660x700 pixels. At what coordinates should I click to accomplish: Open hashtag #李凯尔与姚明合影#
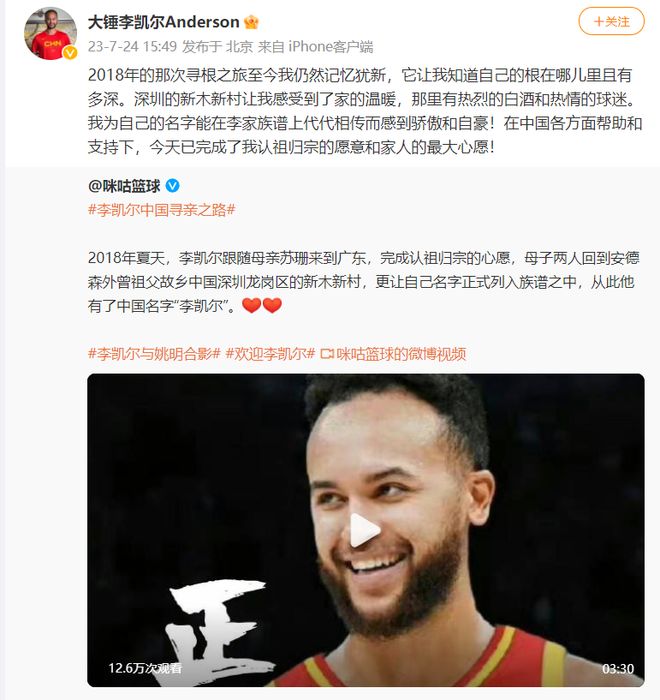point(154,354)
